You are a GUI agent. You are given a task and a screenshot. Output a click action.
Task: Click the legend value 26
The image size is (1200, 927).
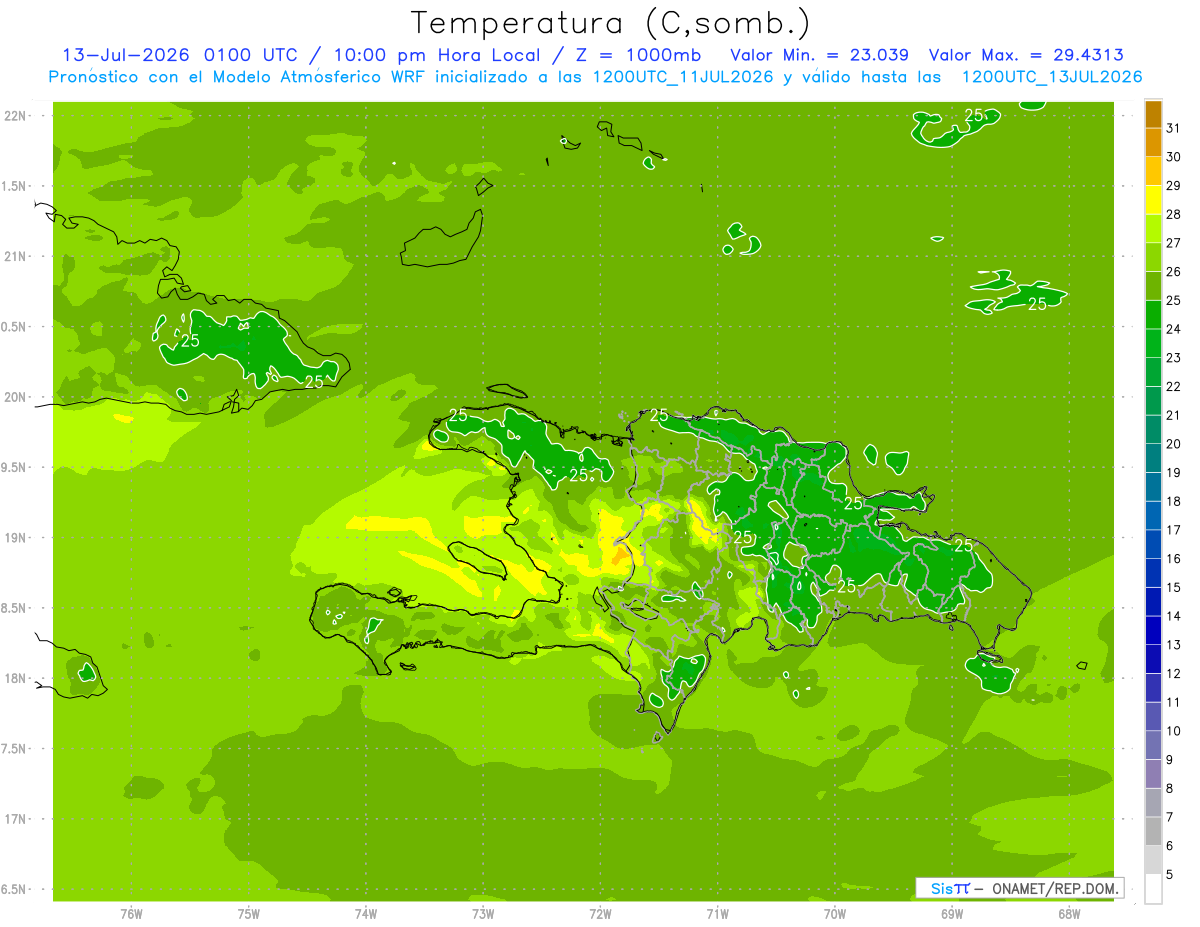click(1174, 272)
